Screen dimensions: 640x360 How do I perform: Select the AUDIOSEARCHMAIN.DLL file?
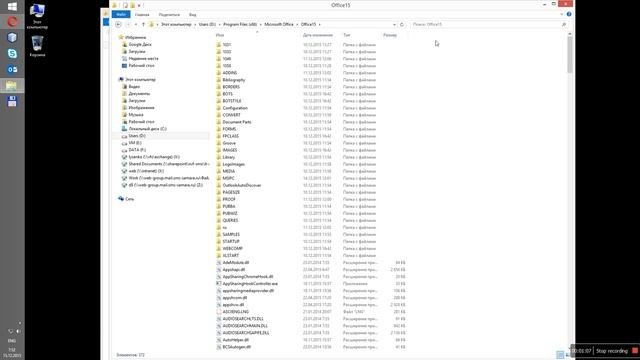click(x=245, y=326)
